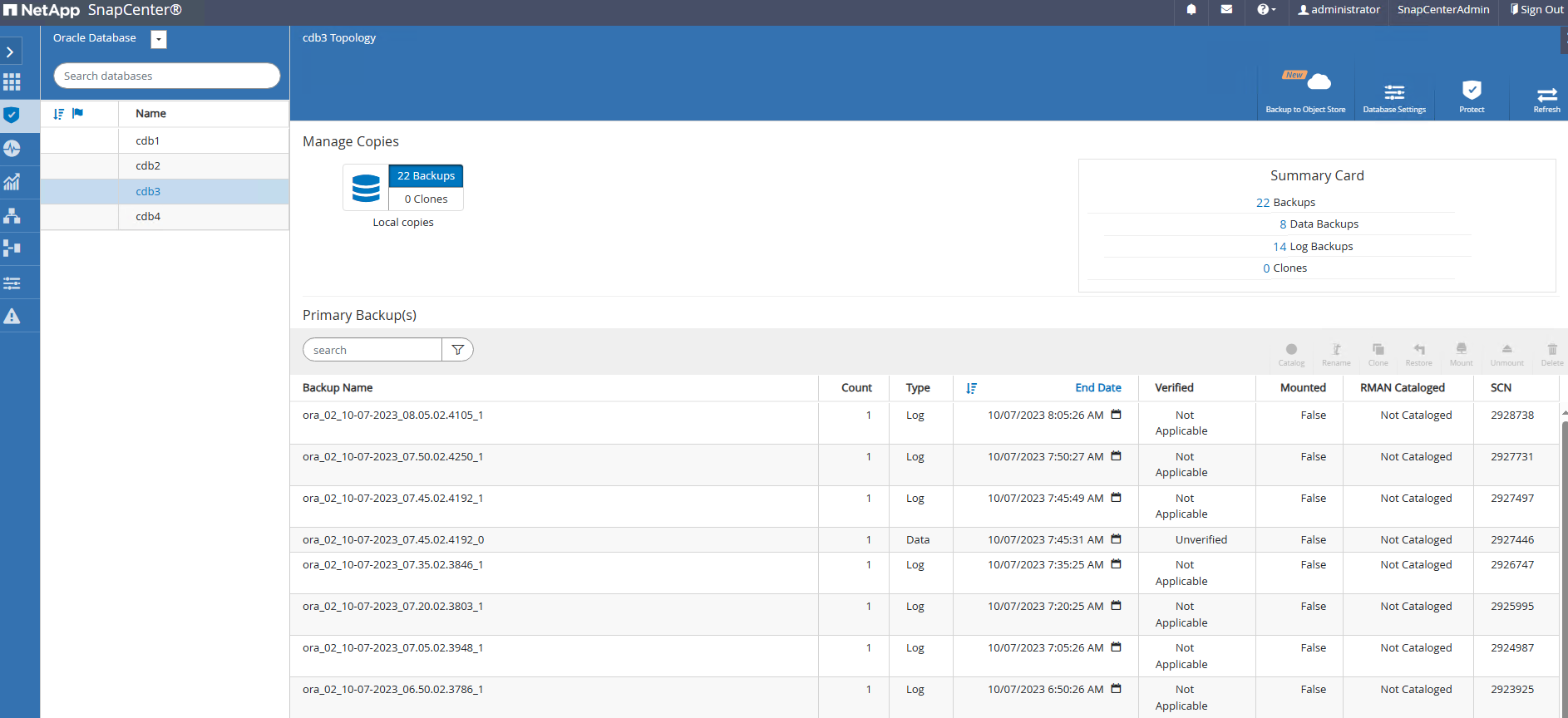The height and width of the screenshot is (718, 1568).
Task: Open the notifications bell icon
Action: tap(1191, 10)
